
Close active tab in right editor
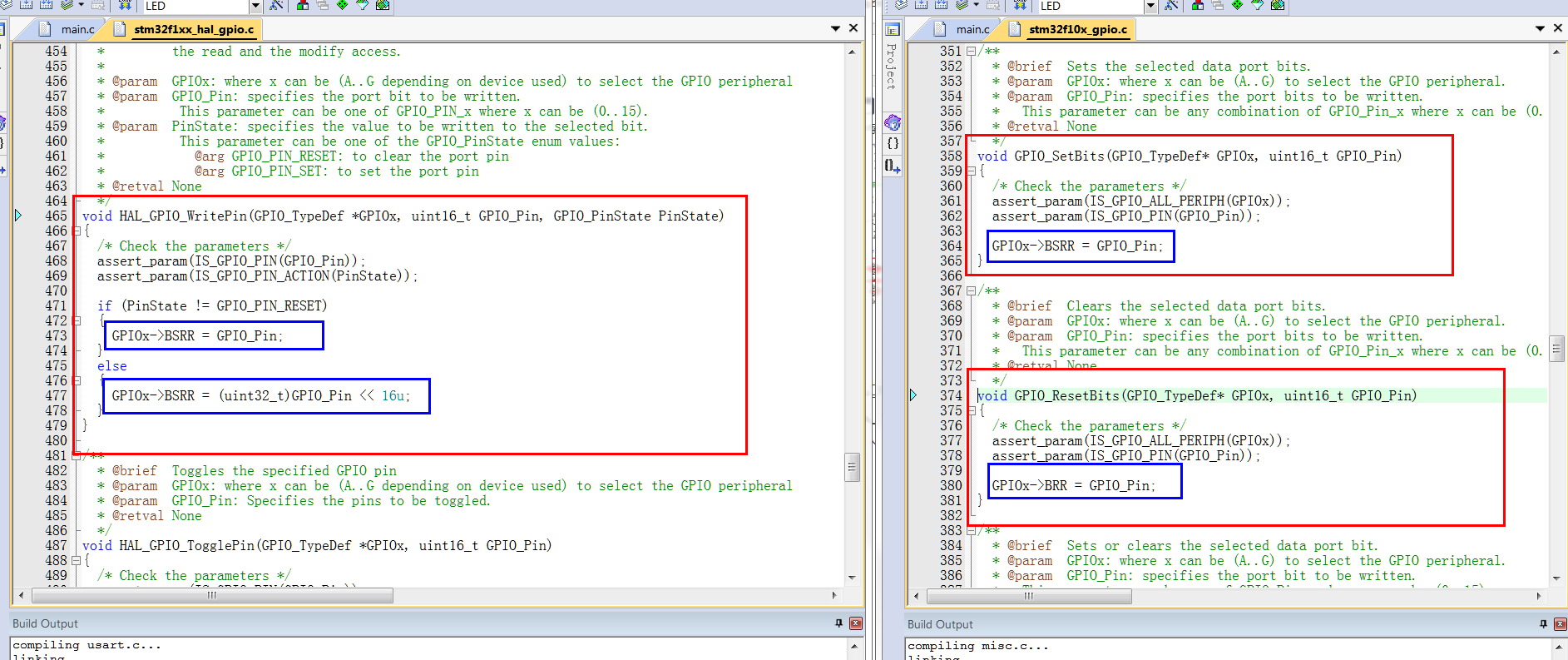point(1558,28)
